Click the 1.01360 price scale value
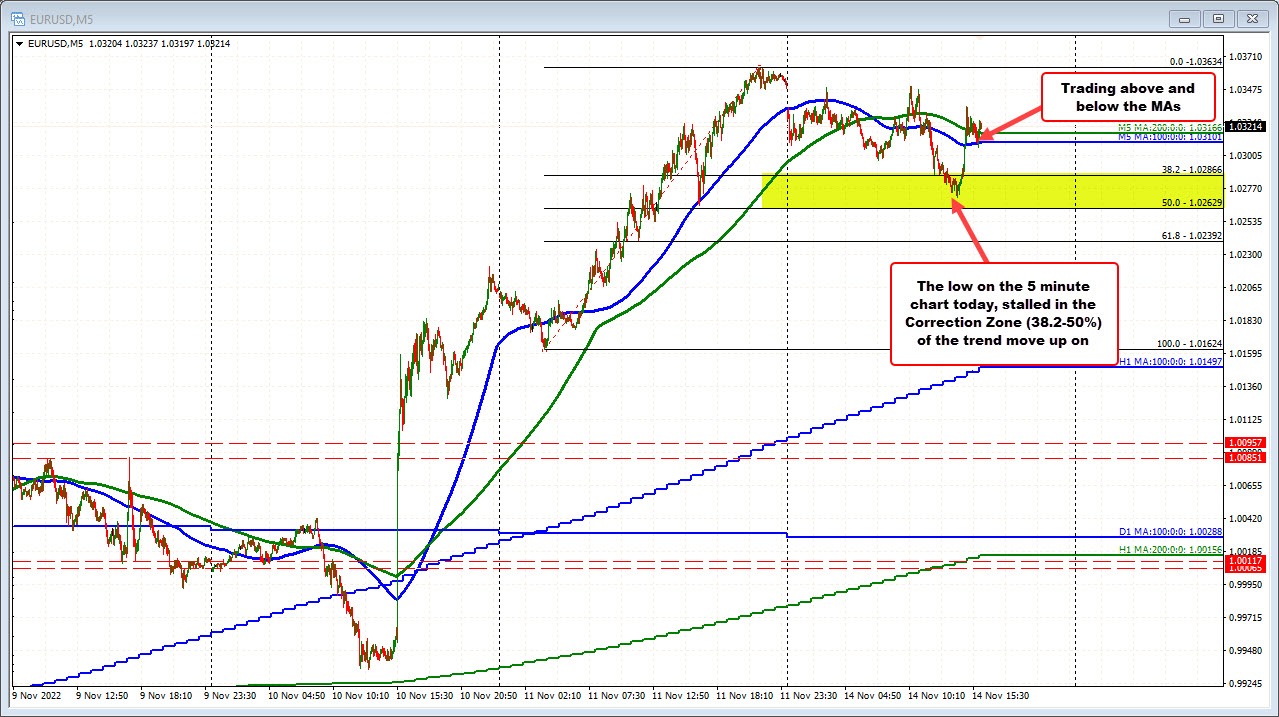 (1246, 387)
